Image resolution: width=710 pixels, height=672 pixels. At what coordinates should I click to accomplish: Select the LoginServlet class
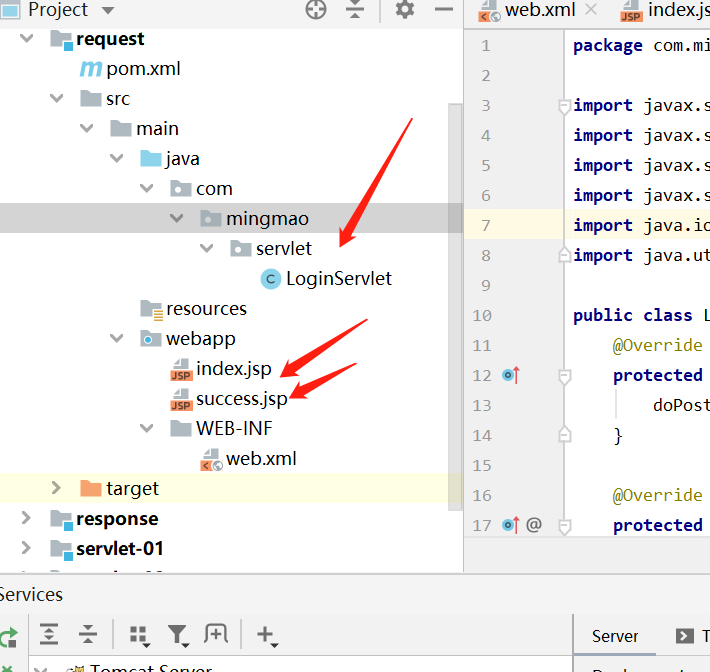[339, 278]
